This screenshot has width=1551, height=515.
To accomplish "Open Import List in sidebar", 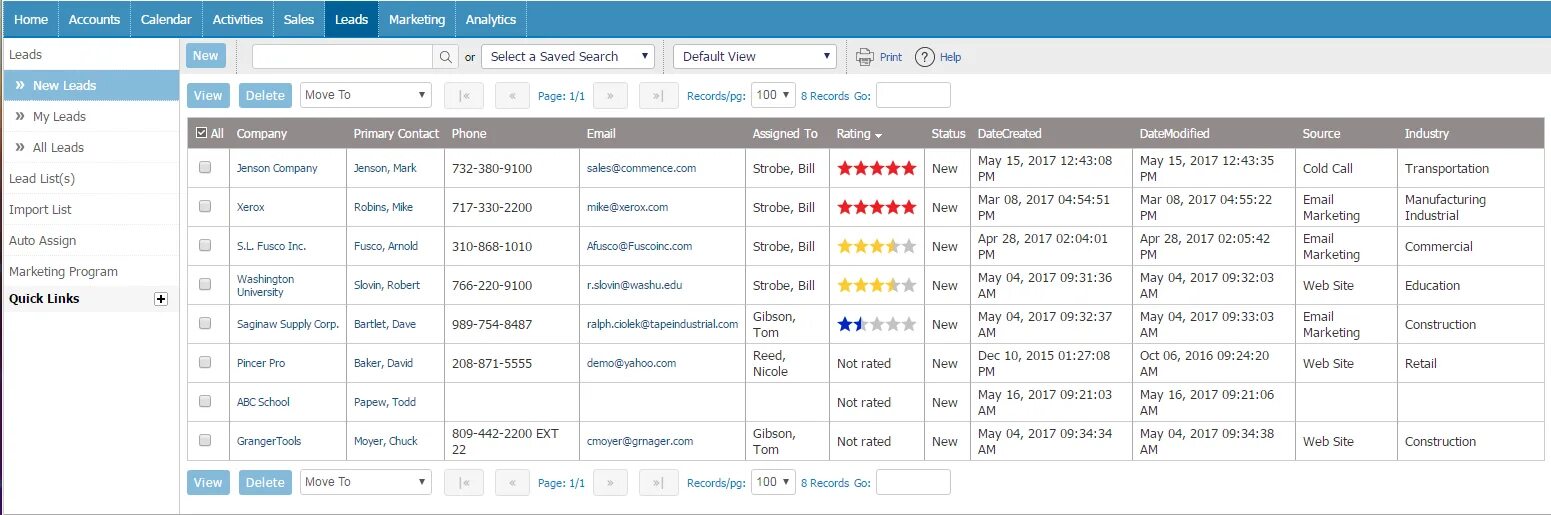I will (x=40, y=209).
